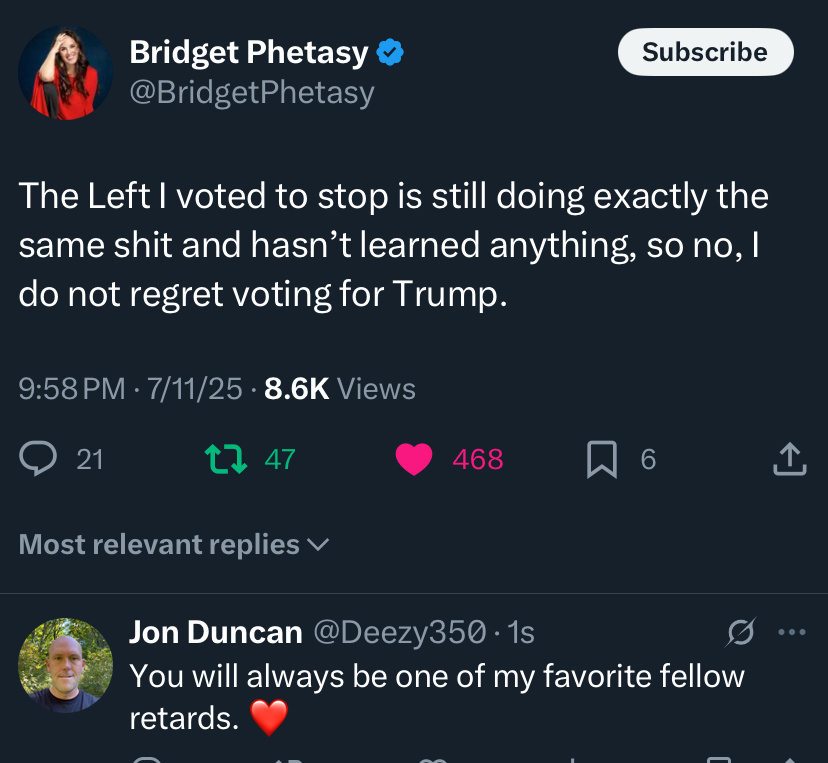Open the three-dot menu on Jon's reply

[x=792, y=632]
